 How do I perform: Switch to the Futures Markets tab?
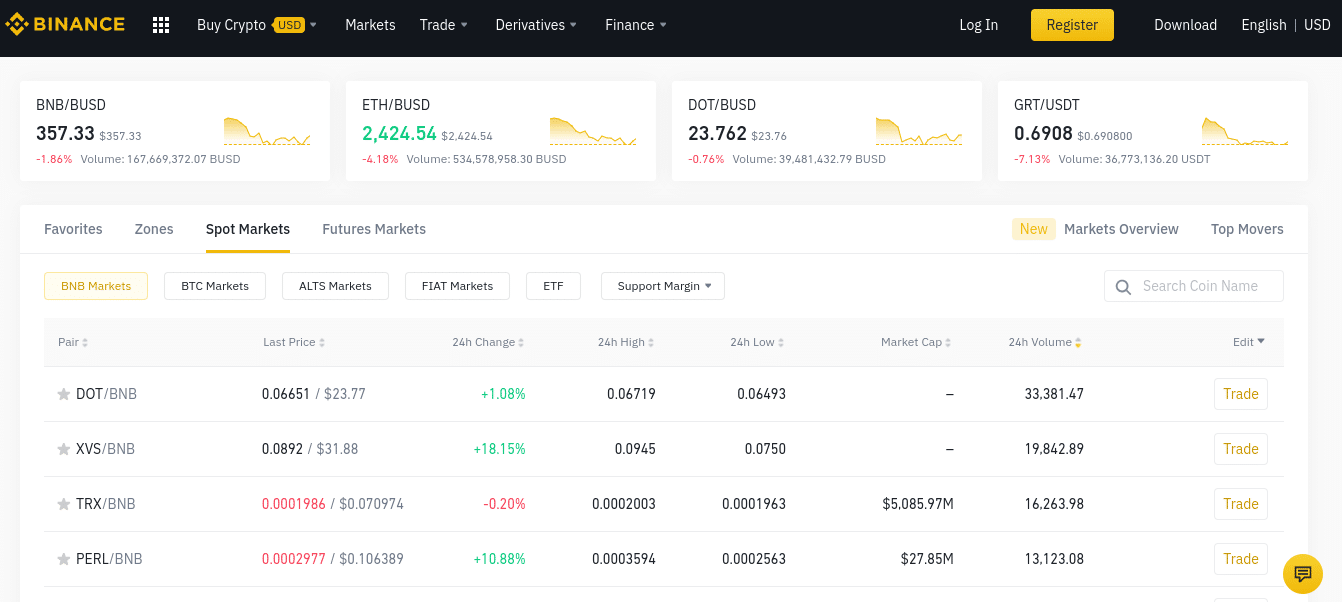[374, 229]
